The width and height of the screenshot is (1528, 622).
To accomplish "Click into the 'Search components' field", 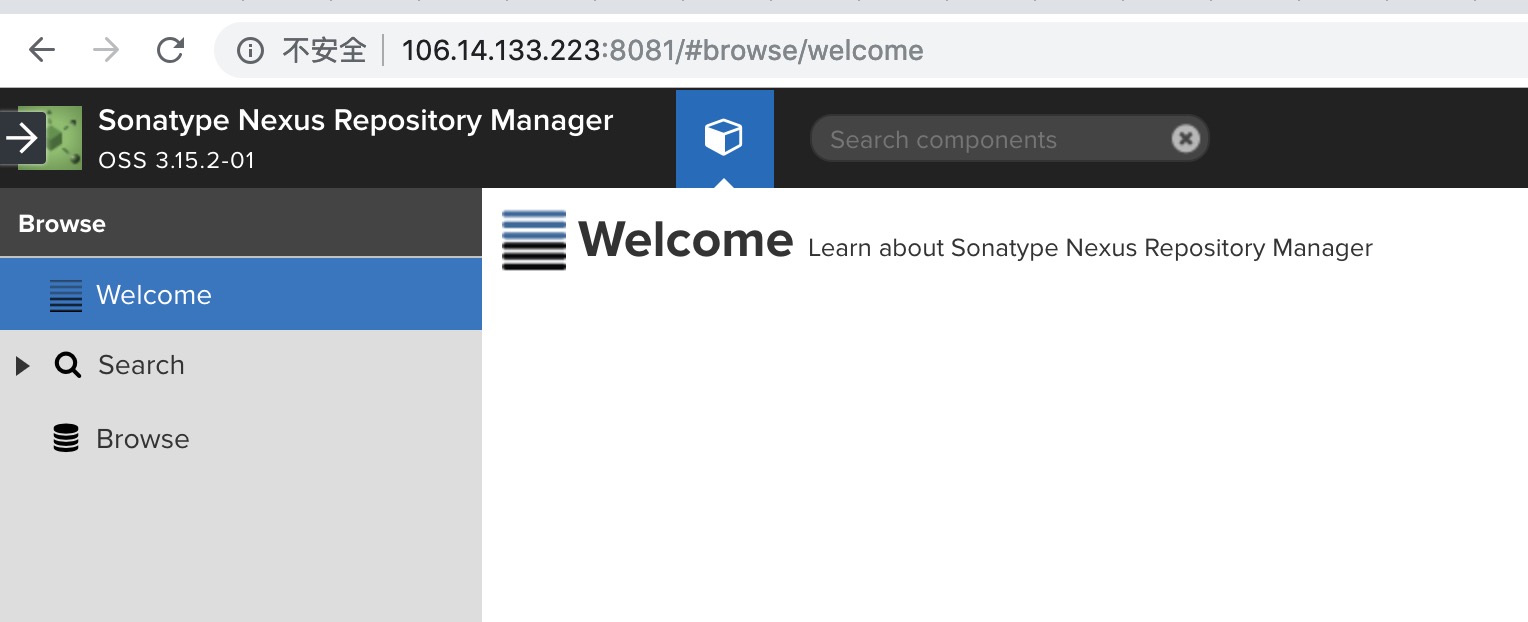I will pyautogui.click(x=990, y=139).
